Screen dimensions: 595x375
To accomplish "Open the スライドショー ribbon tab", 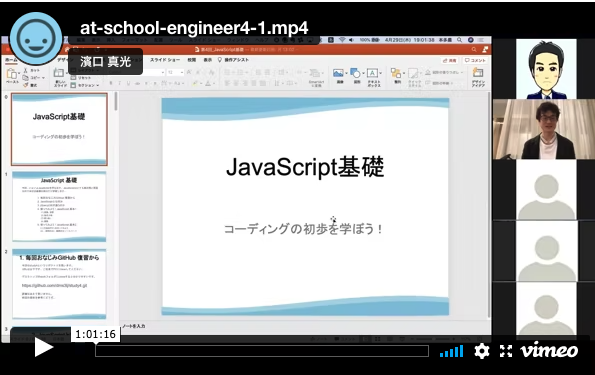I will [165, 60].
